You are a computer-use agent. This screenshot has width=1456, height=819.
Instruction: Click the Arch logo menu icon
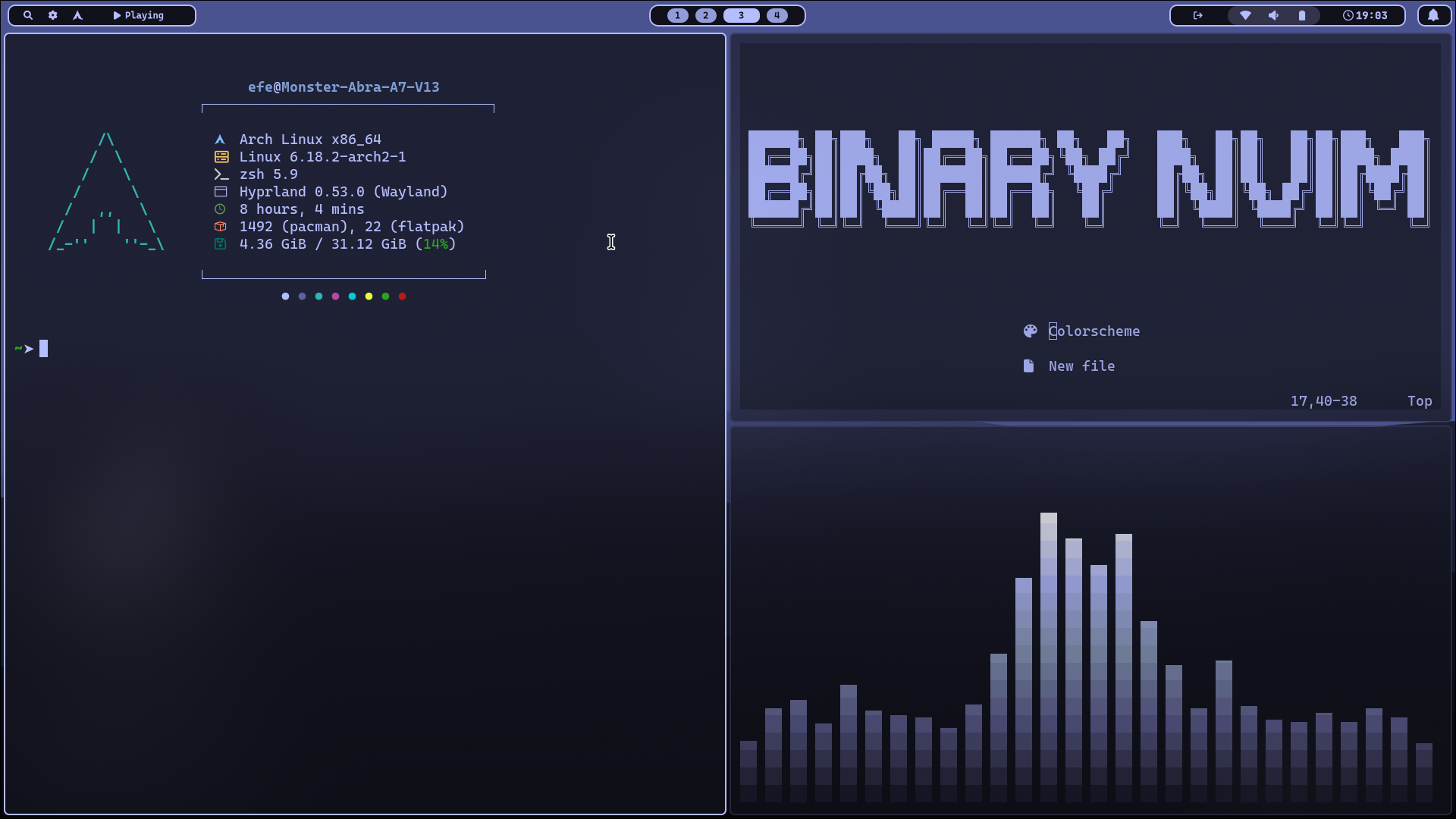77,15
